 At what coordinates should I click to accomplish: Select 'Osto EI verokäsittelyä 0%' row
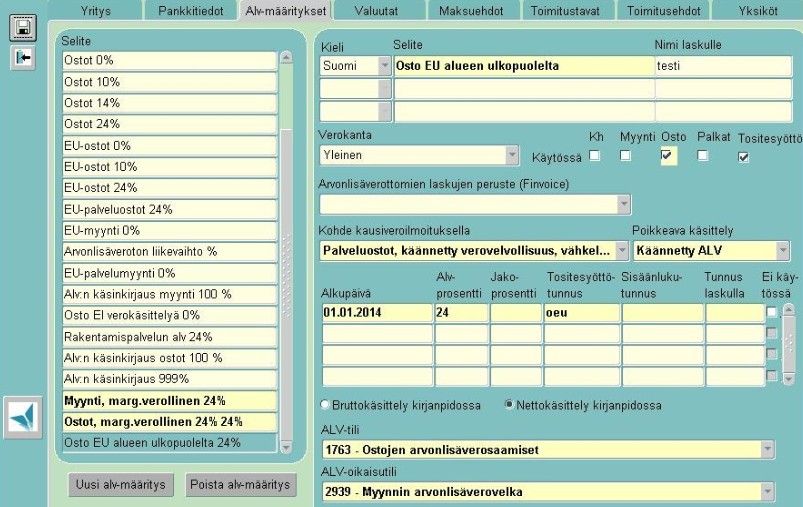click(x=170, y=315)
